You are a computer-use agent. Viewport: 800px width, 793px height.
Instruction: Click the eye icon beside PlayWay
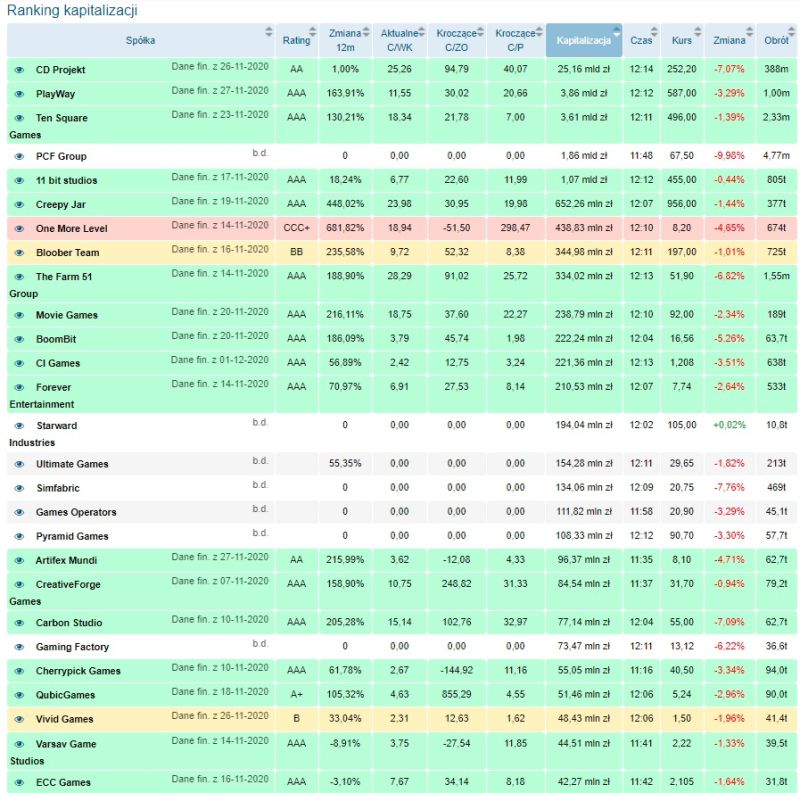pyautogui.click(x=19, y=94)
